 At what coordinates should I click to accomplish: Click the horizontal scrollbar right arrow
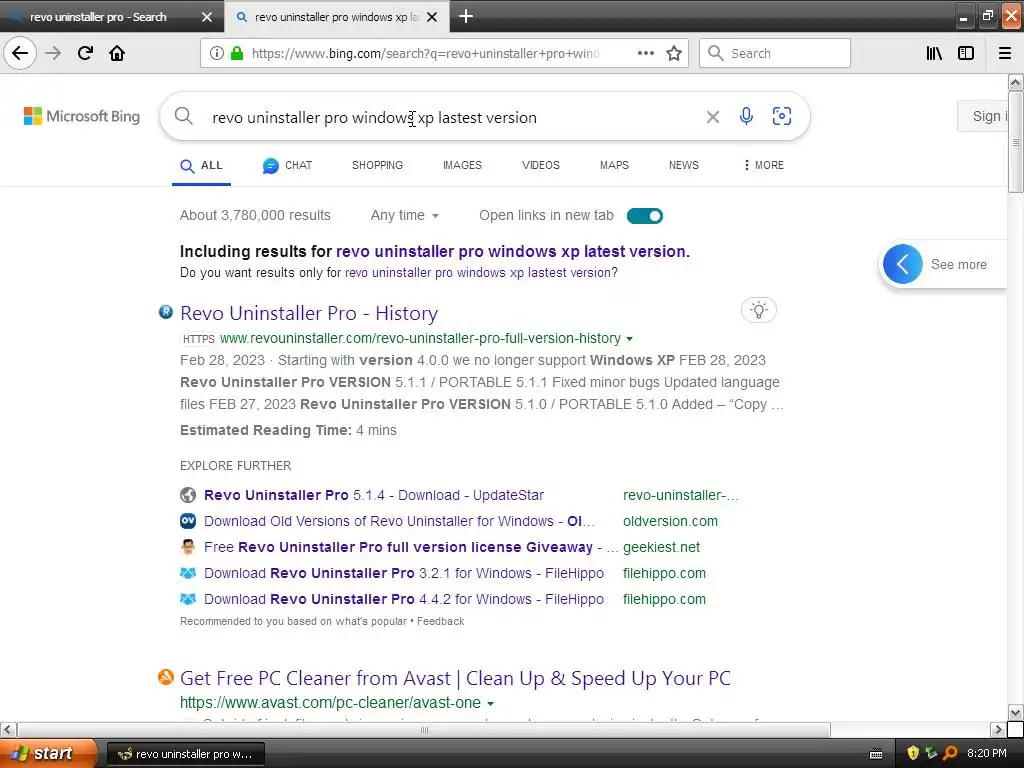[x=998, y=729]
